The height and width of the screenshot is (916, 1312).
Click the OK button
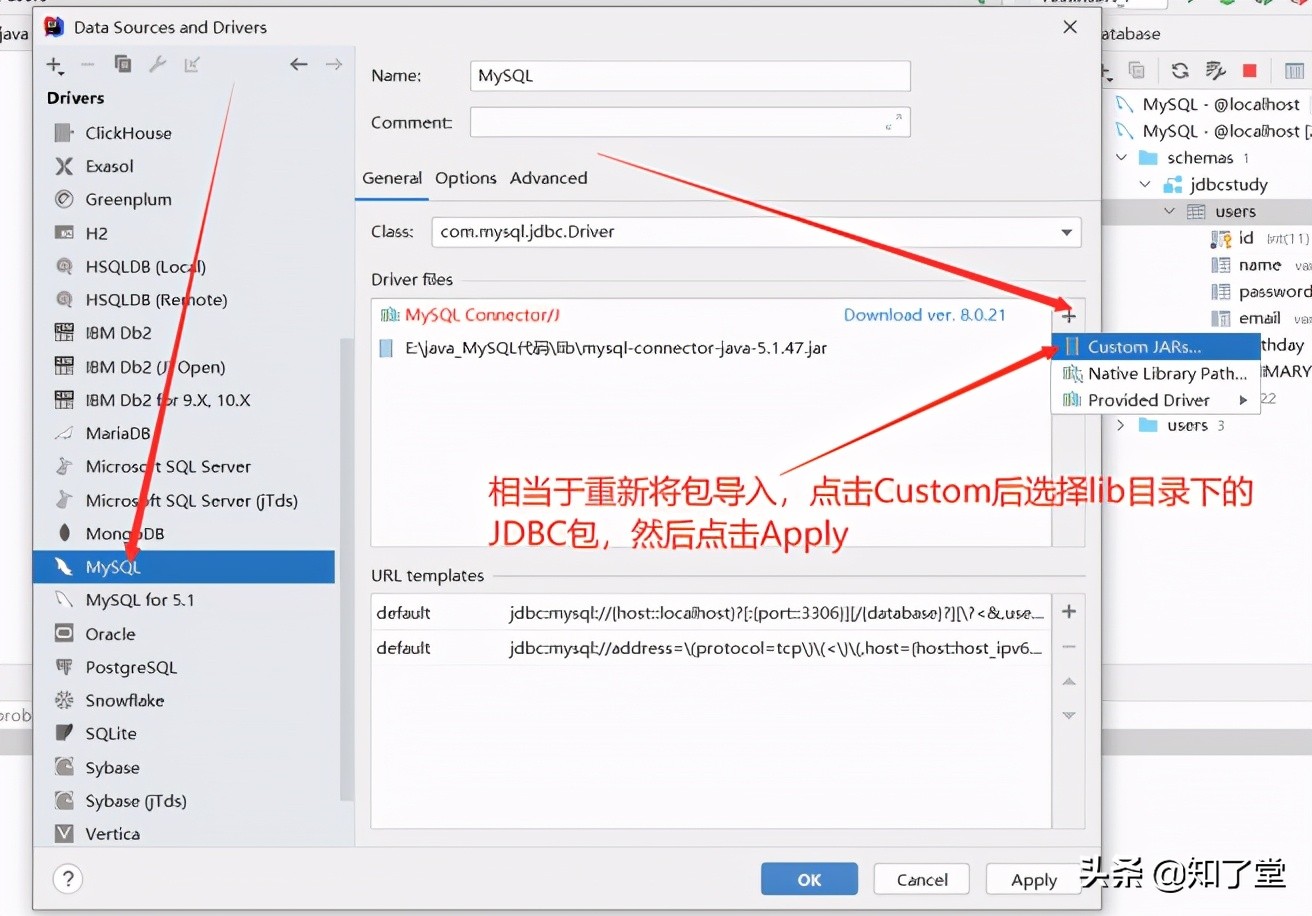coord(809,879)
